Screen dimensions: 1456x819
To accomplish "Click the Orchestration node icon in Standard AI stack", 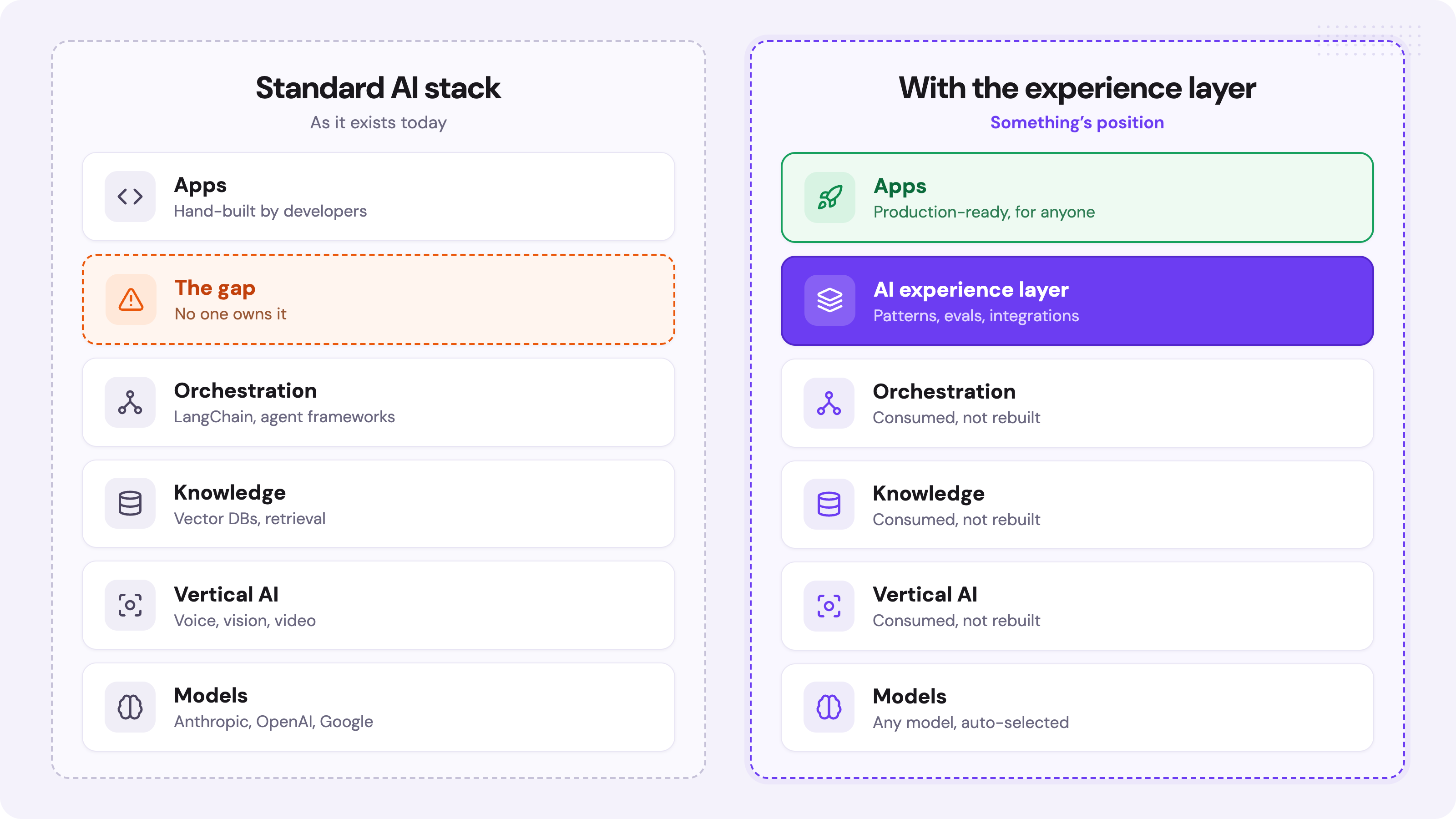I will (130, 402).
